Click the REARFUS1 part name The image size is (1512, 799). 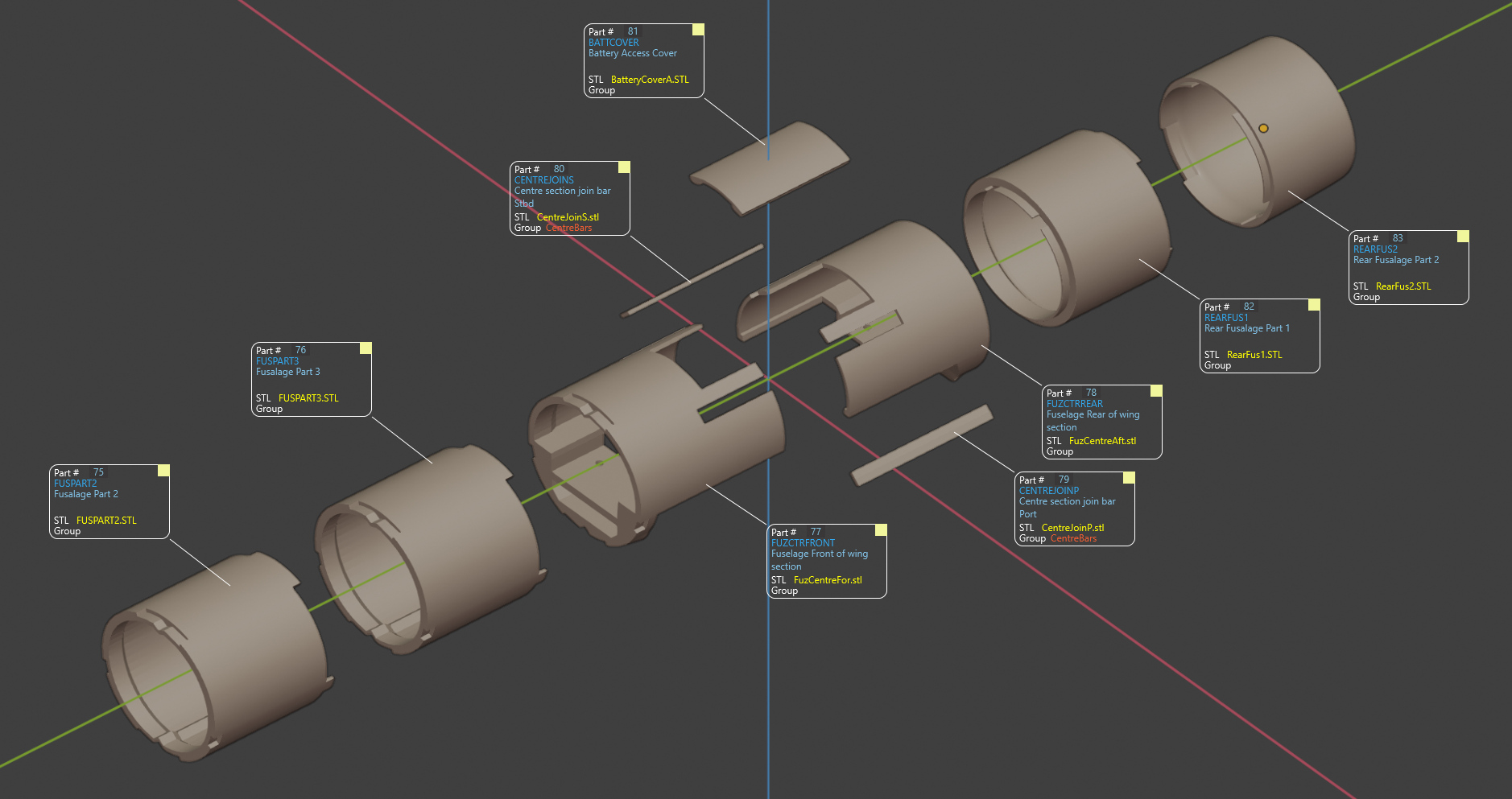coord(1226,318)
